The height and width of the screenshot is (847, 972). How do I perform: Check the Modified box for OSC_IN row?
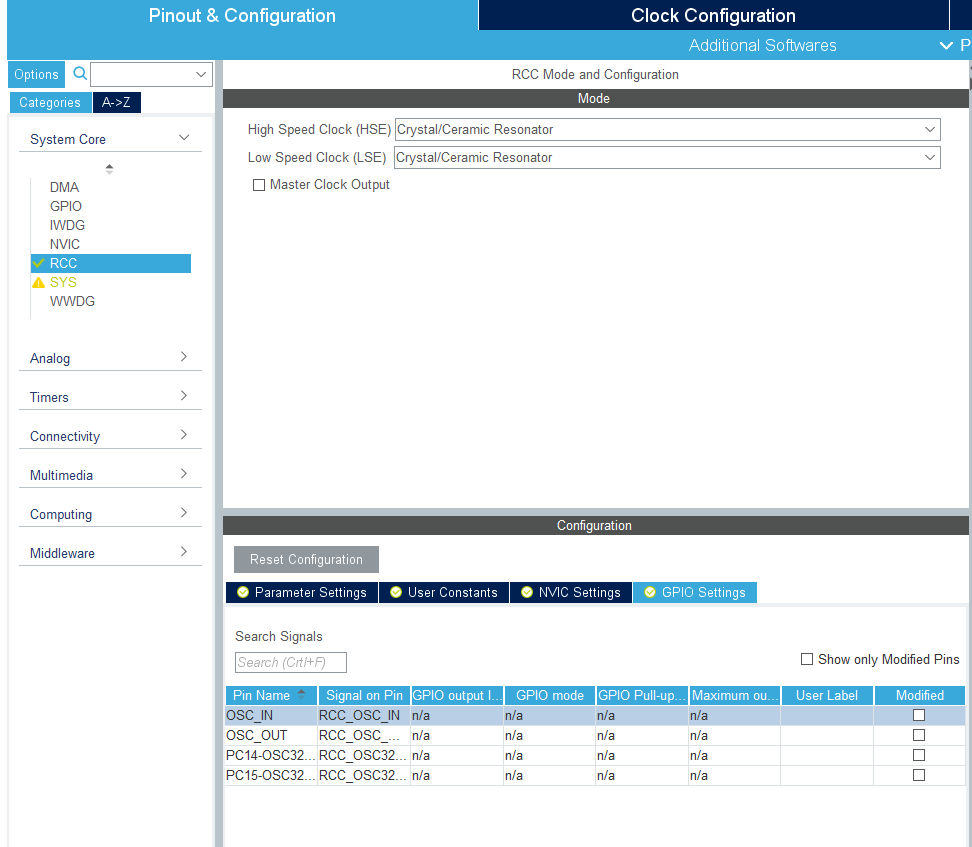point(918,714)
